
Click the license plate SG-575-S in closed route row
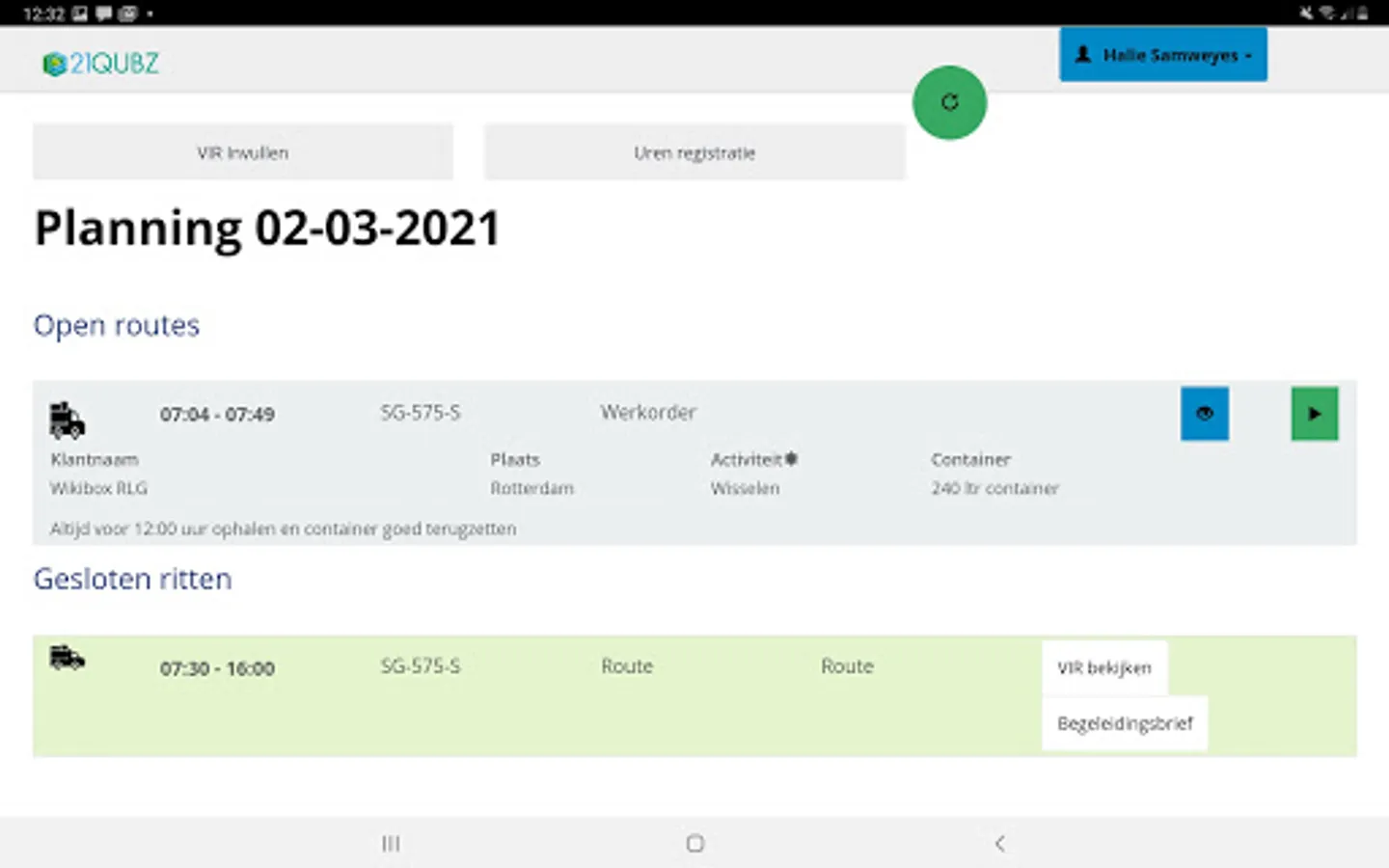421,666
